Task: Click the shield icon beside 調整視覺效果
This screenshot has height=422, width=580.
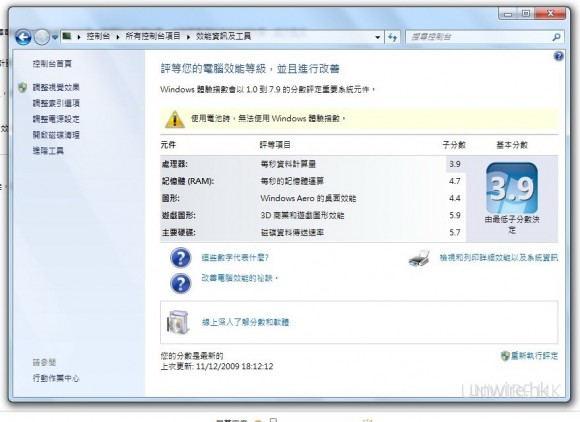Action: (x=23, y=87)
